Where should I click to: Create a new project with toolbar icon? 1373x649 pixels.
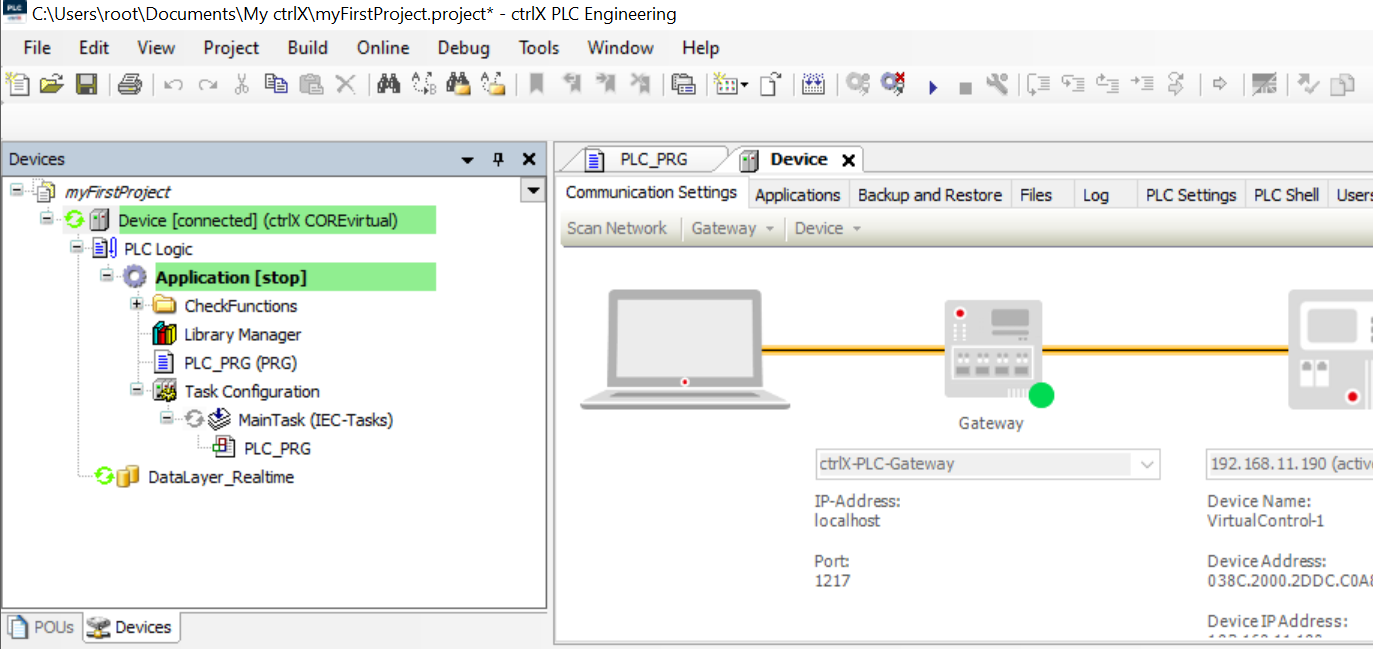click(x=18, y=85)
